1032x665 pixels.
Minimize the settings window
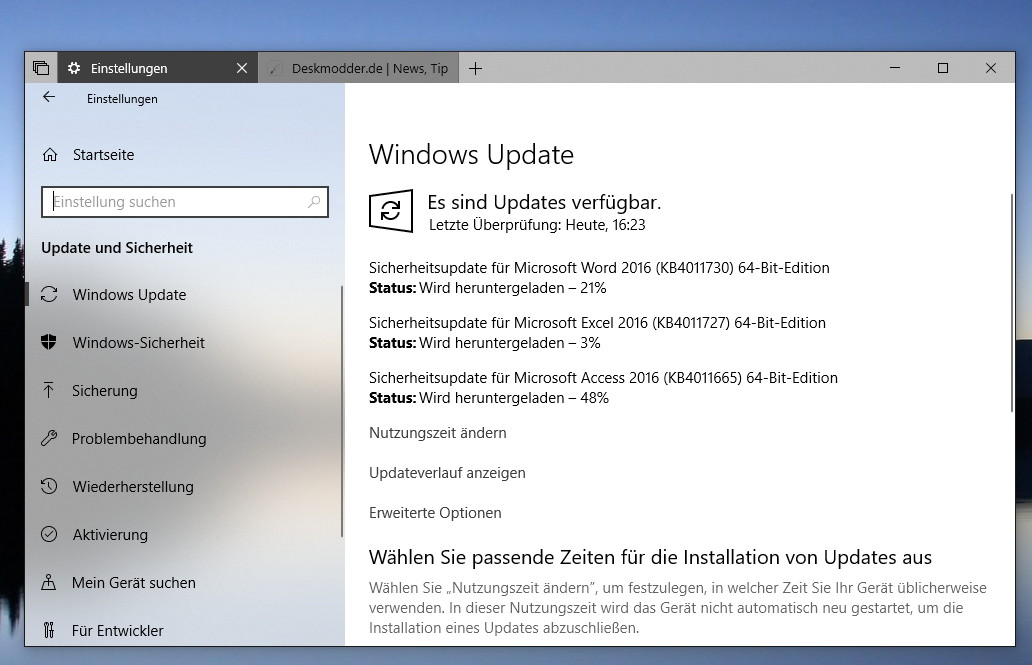point(894,68)
